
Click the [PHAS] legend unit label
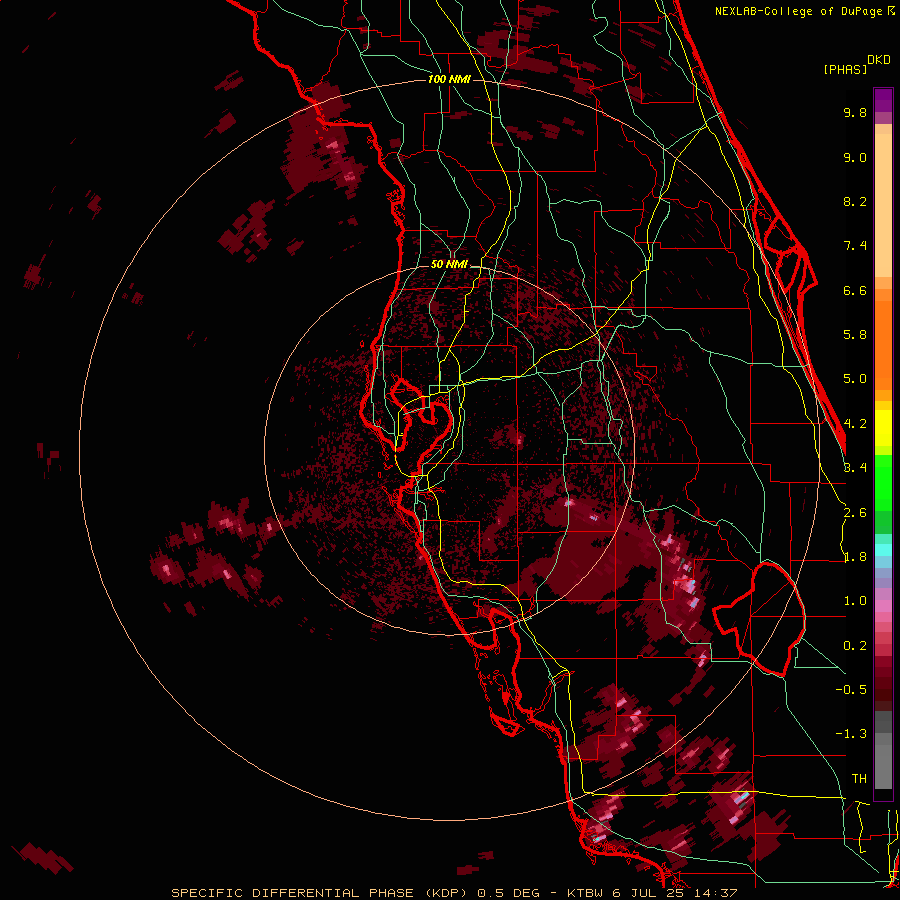(x=845, y=69)
